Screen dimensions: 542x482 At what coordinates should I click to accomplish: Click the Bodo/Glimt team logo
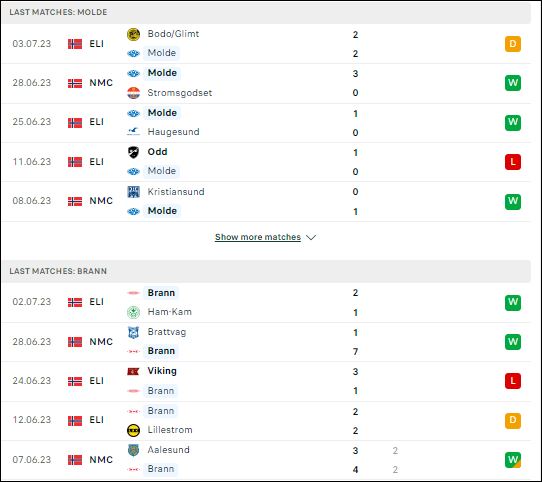point(133,34)
